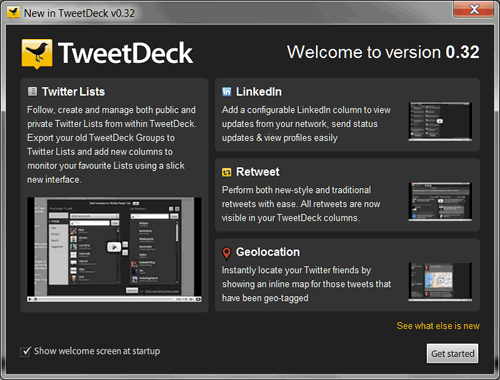500x380 pixels.
Task: Click the video progress bar under Twitter Lists
Action: click(105, 299)
